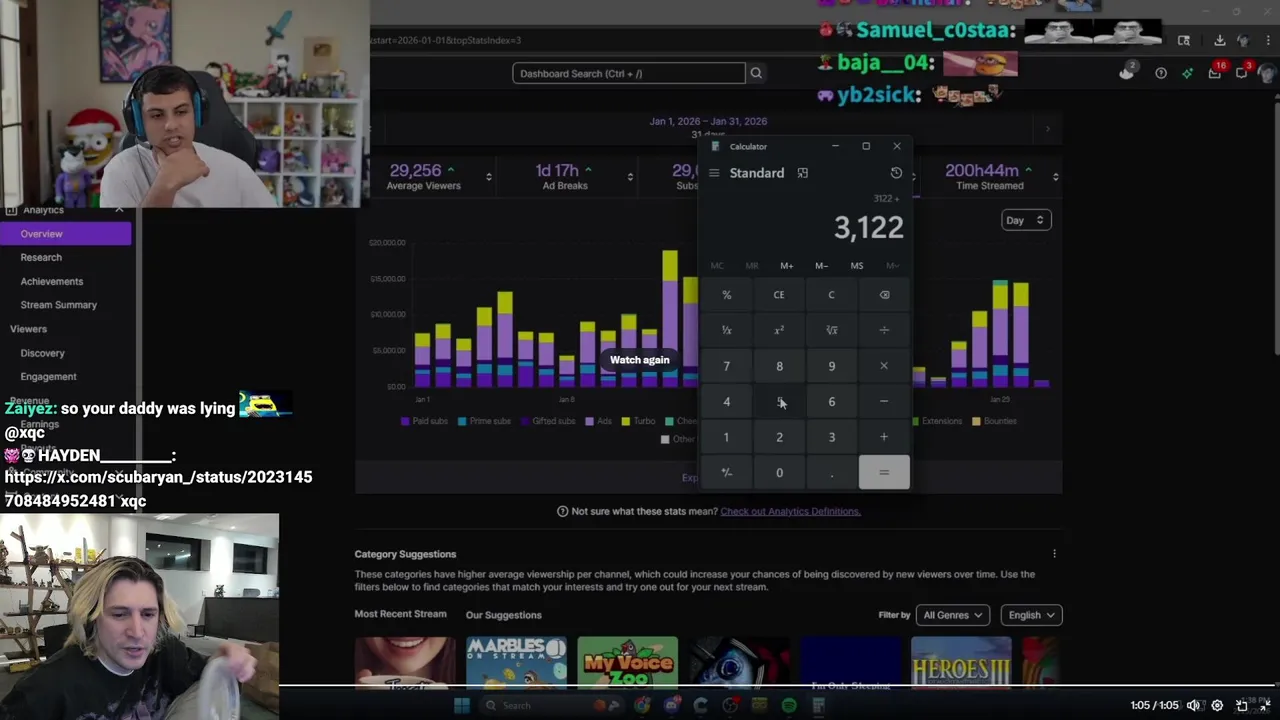This screenshot has height=720, width=1280.
Task: Click the video progress bar
Action: [779, 687]
